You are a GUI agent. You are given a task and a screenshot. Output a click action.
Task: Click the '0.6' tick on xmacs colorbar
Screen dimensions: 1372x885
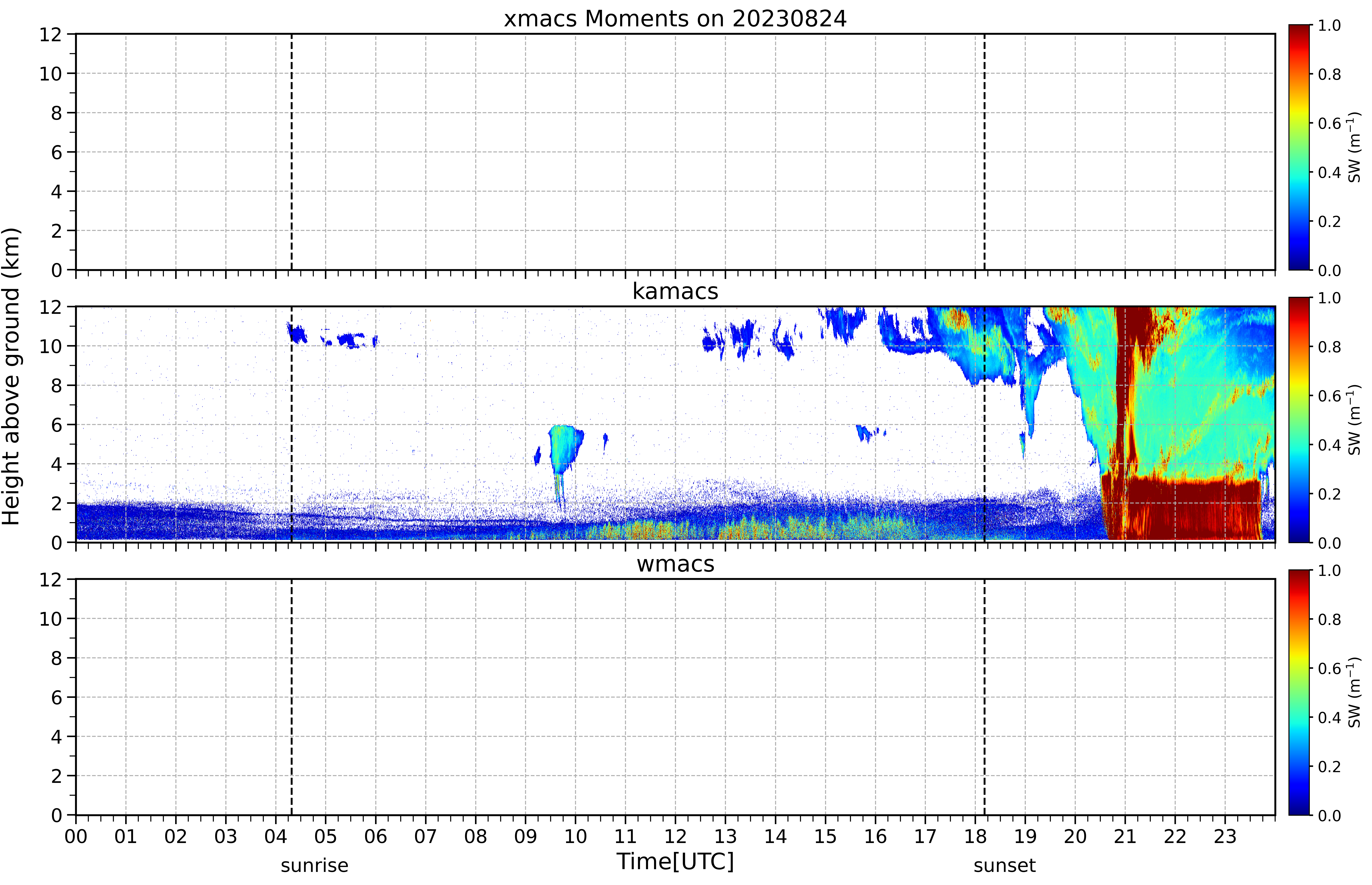(x=1329, y=123)
